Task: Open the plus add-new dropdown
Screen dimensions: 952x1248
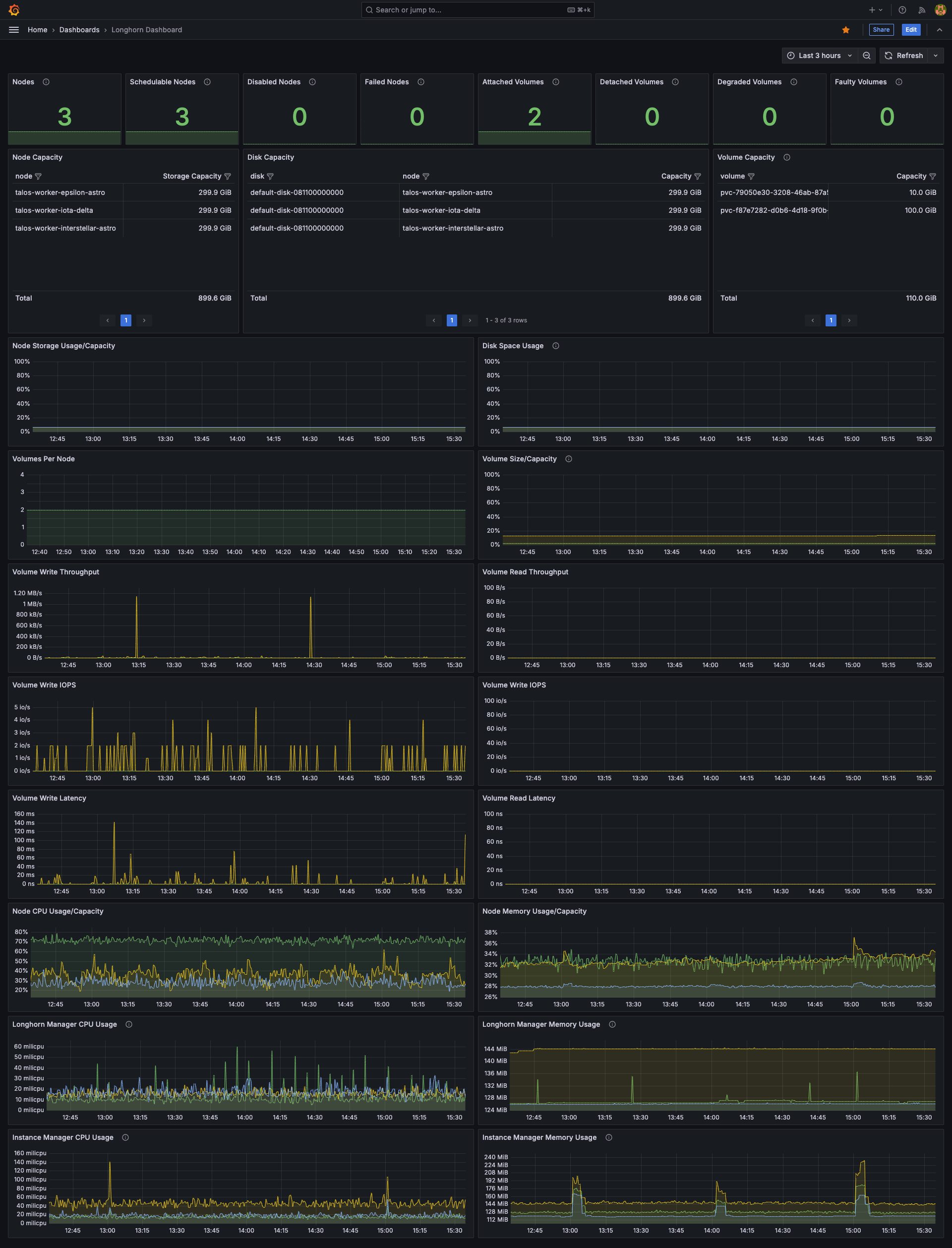Action: tap(876, 9)
